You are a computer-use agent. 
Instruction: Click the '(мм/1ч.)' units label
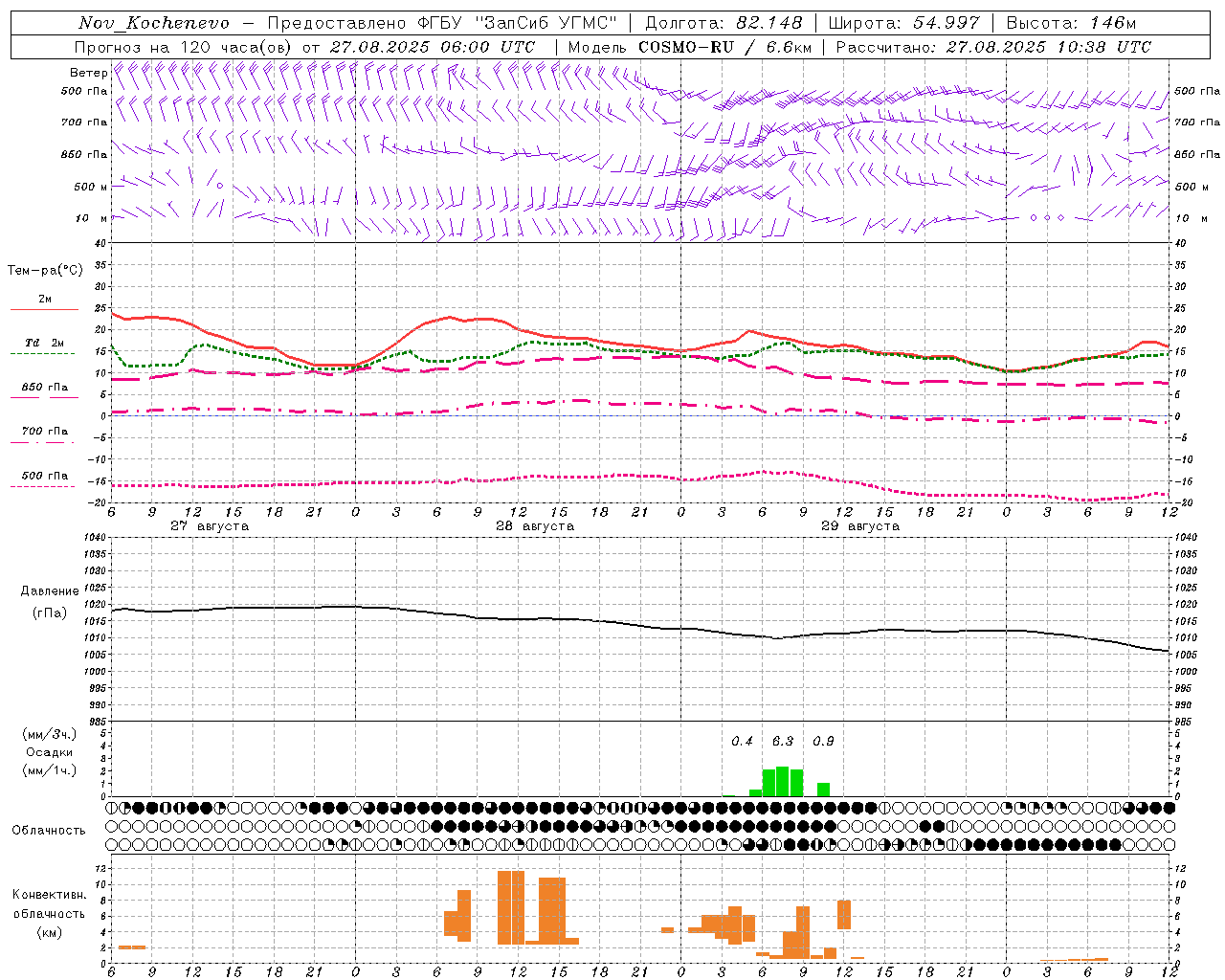(x=50, y=770)
